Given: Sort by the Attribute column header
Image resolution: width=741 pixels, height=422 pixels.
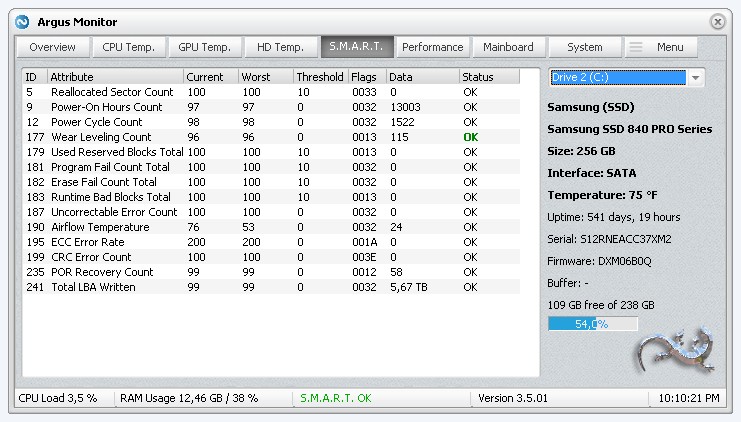Looking at the screenshot, I should point(115,77).
